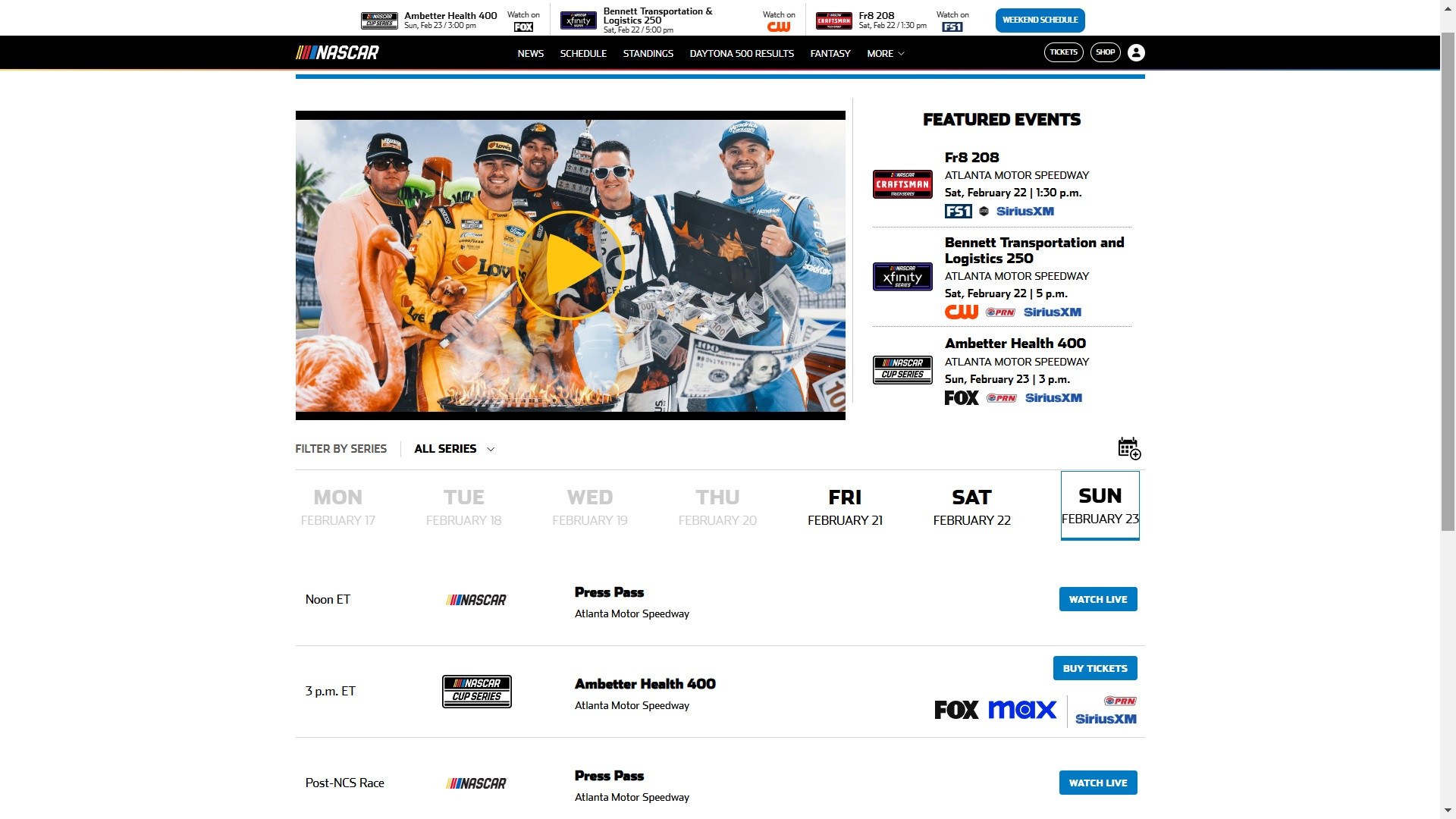1456x819 pixels.
Task: Click FOX logo in top banner
Action: tap(523, 27)
